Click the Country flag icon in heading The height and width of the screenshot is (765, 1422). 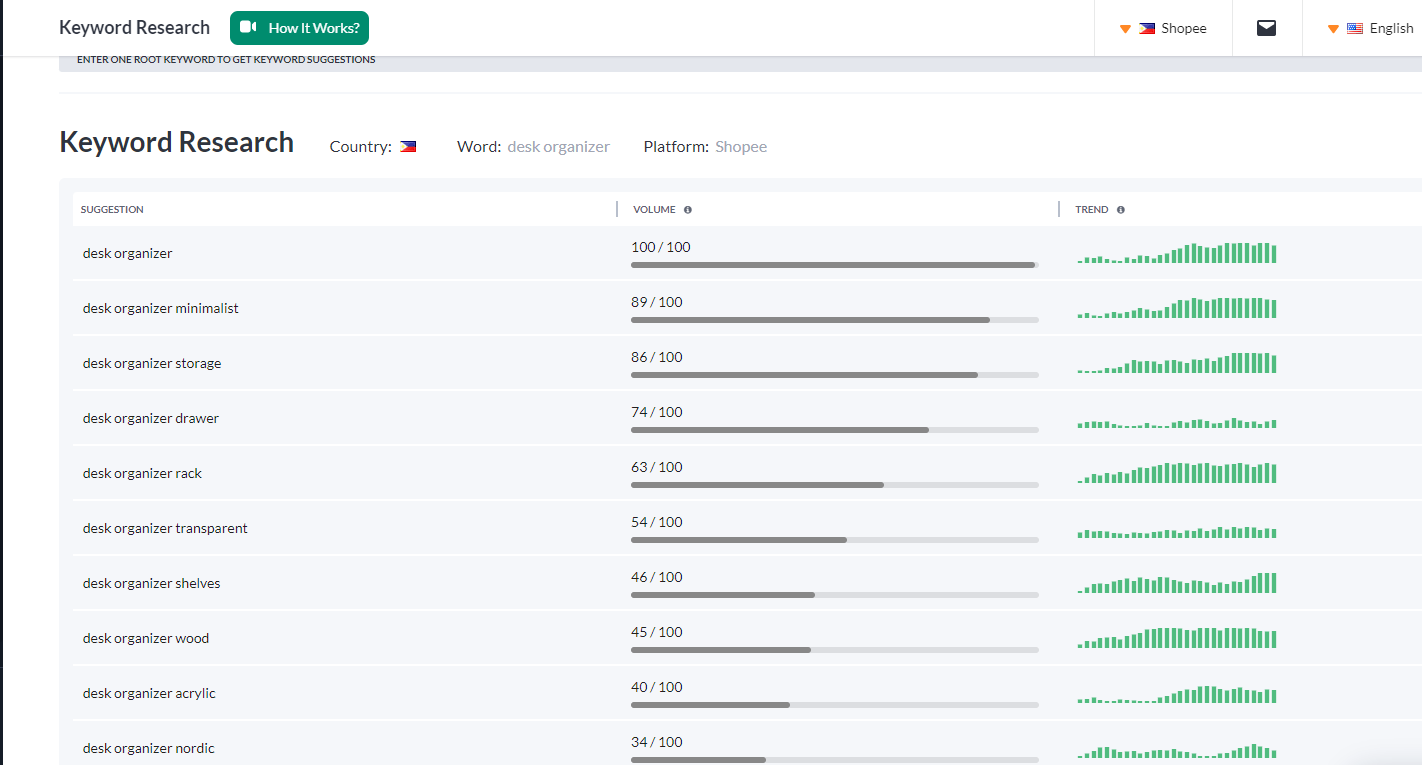(x=408, y=146)
